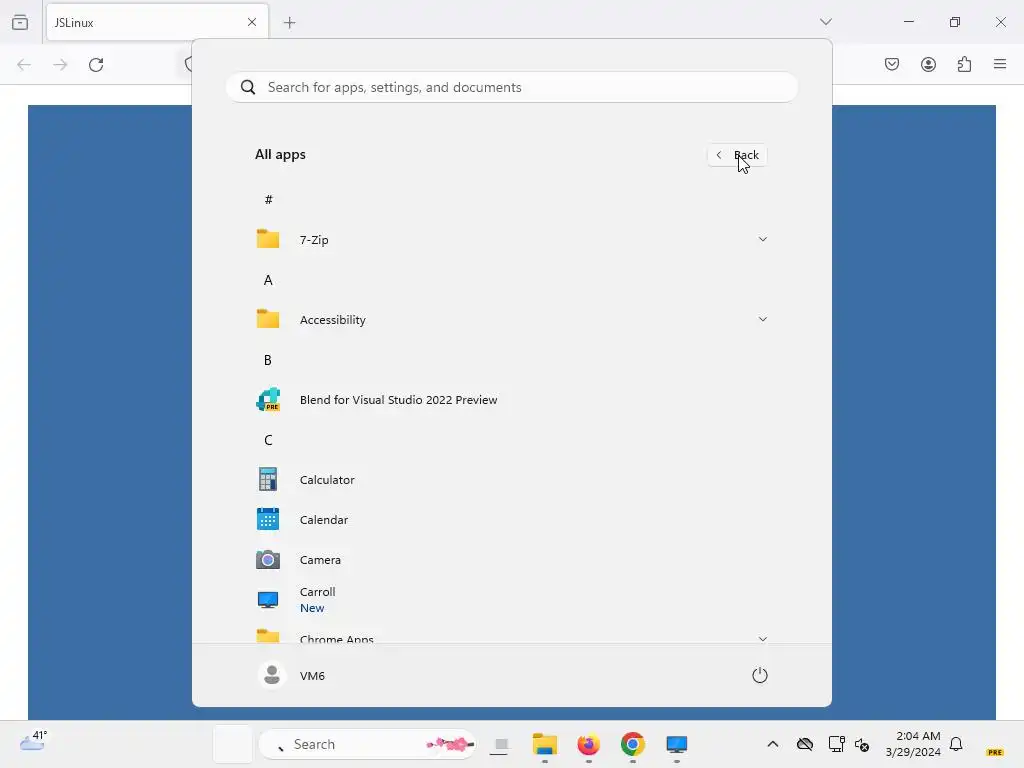Click the browser forward arrow
Viewport: 1024px width, 768px height.
pos(60,65)
